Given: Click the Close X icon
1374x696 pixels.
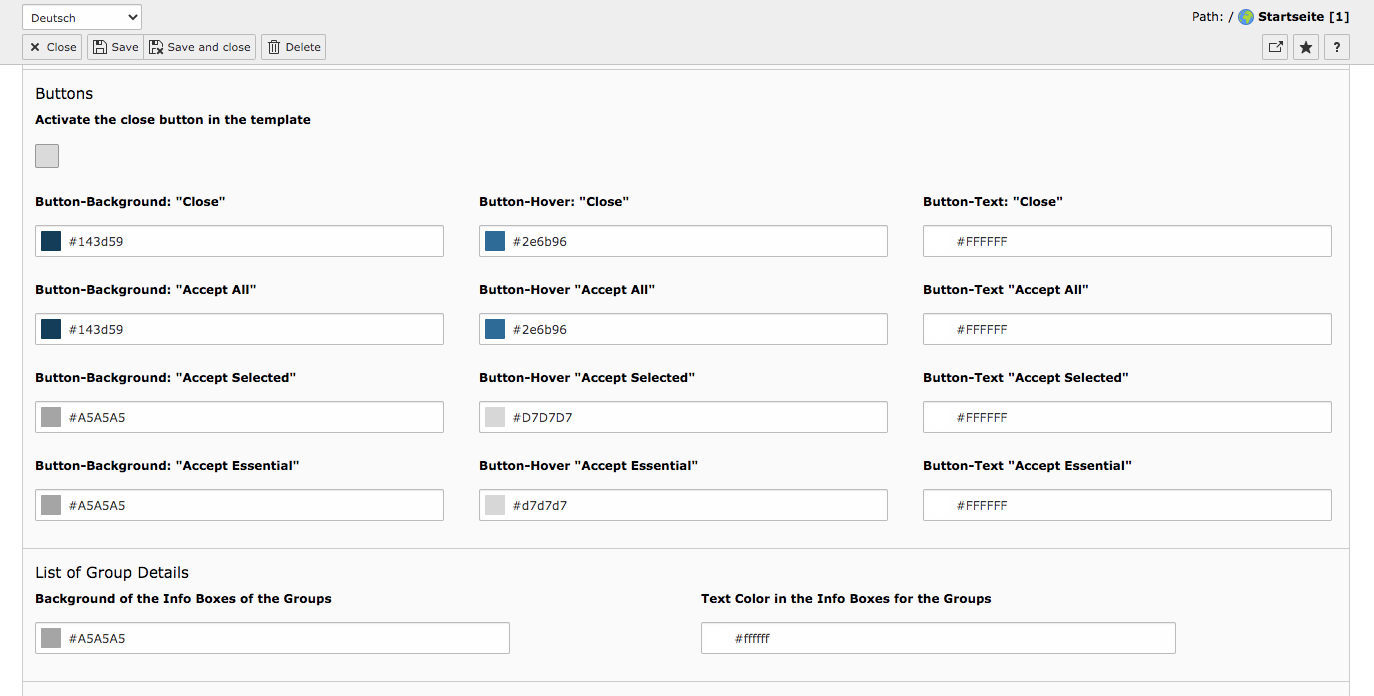Looking at the screenshot, I should point(35,47).
